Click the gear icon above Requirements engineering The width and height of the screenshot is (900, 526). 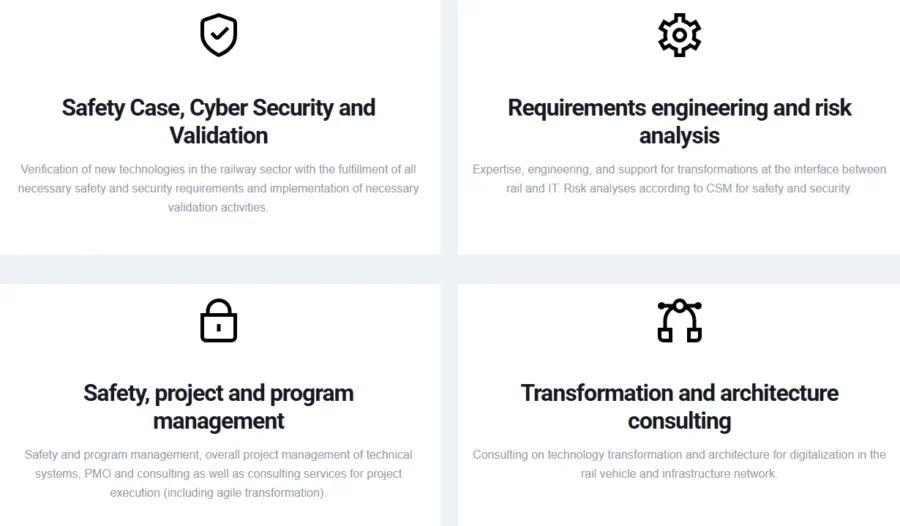pyautogui.click(x=680, y=35)
